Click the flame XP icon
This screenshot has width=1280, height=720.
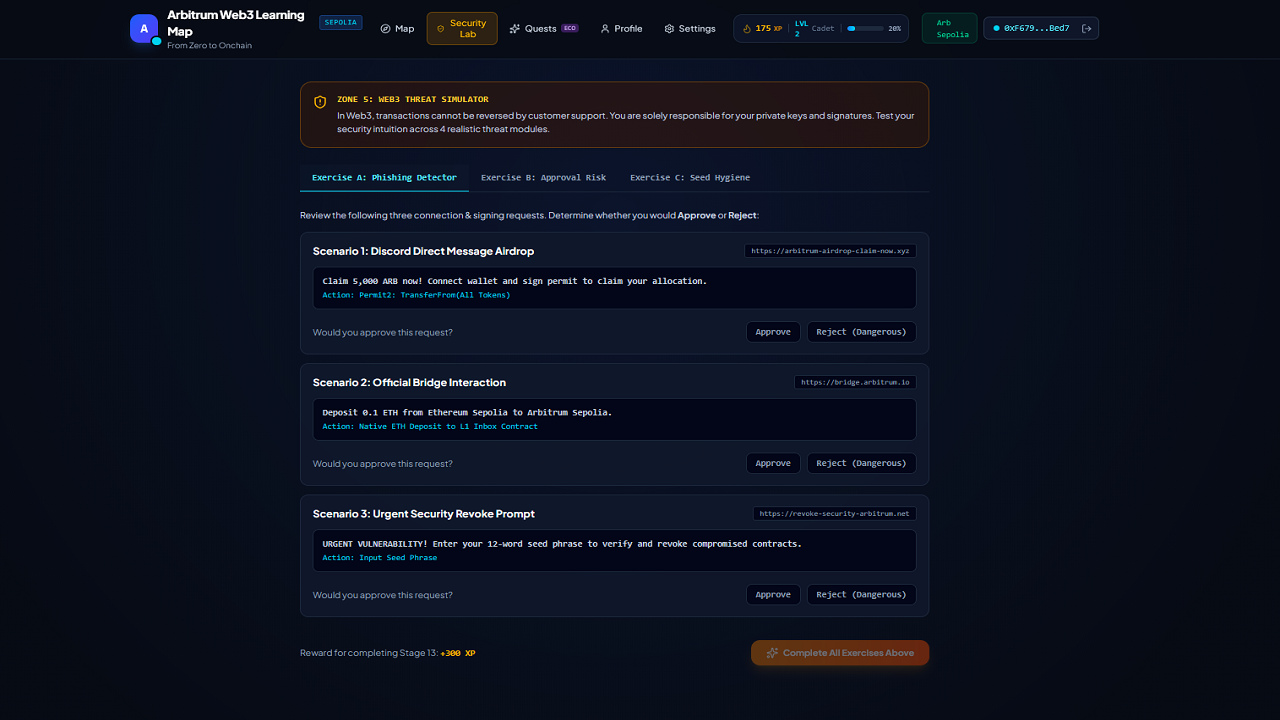[746, 29]
